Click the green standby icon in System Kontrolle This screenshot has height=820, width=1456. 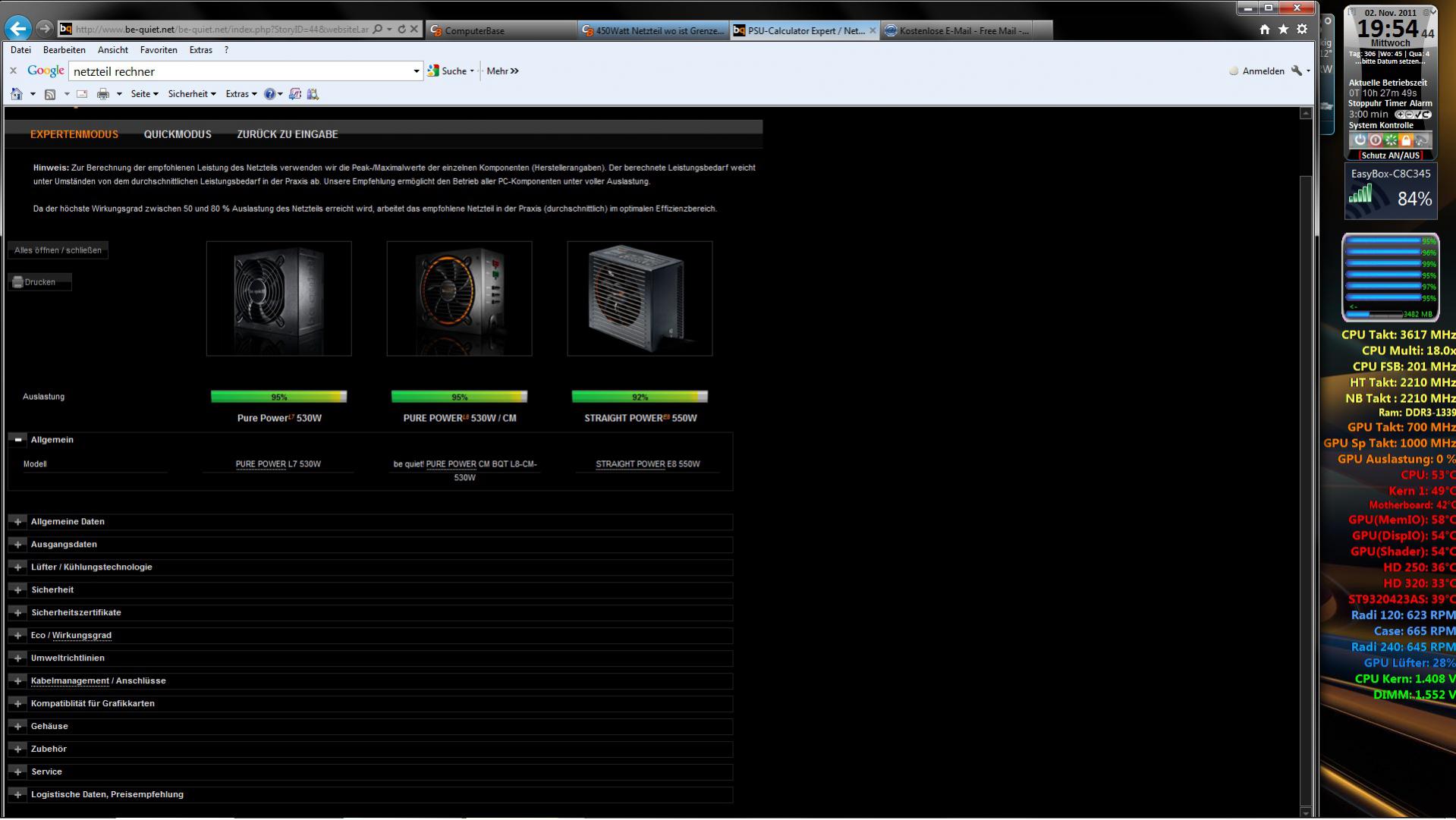1390,140
